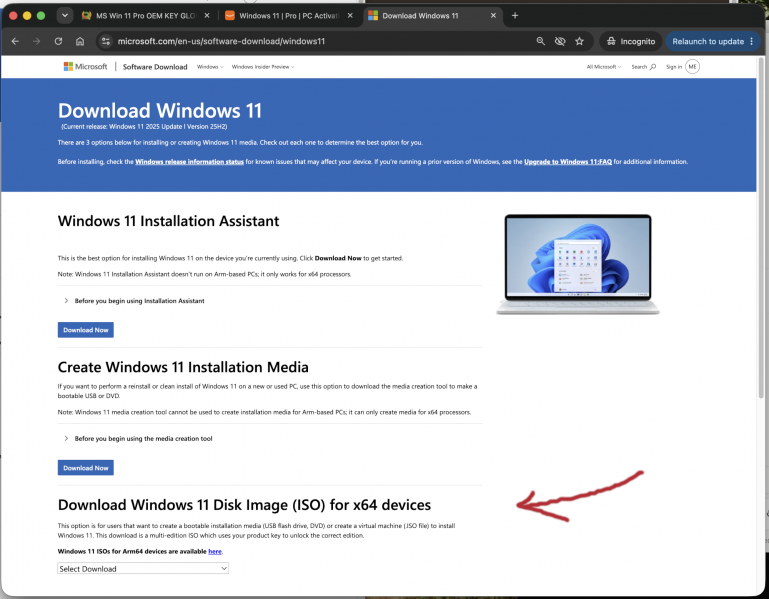Open the Select Download combo box
Image resolution: width=769 pixels, height=599 pixels.
pyautogui.click(x=143, y=569)
